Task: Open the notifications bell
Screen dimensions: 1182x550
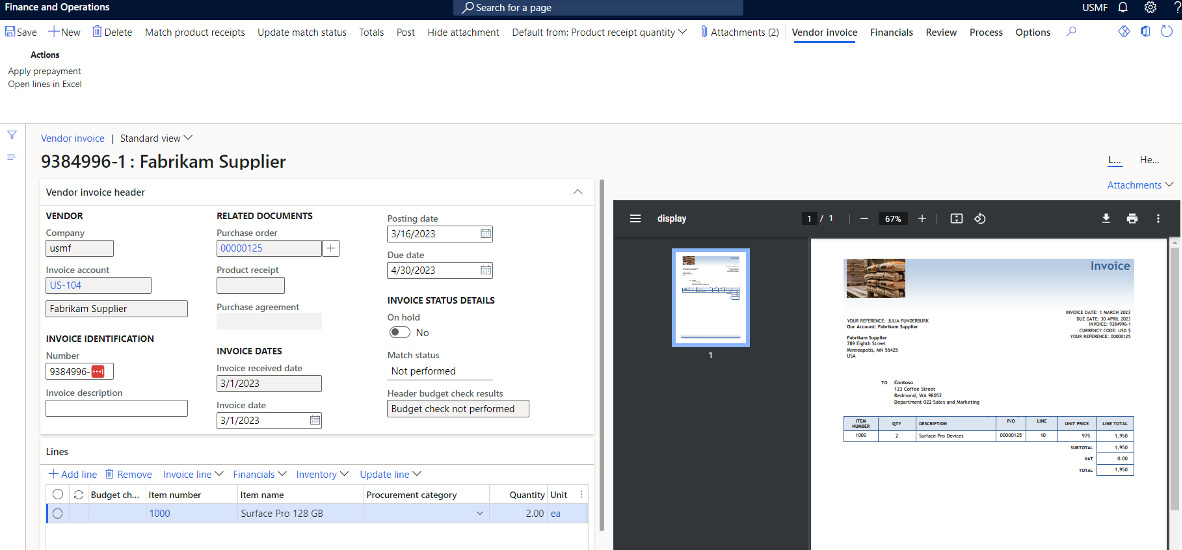Action: click(1123, 8)
